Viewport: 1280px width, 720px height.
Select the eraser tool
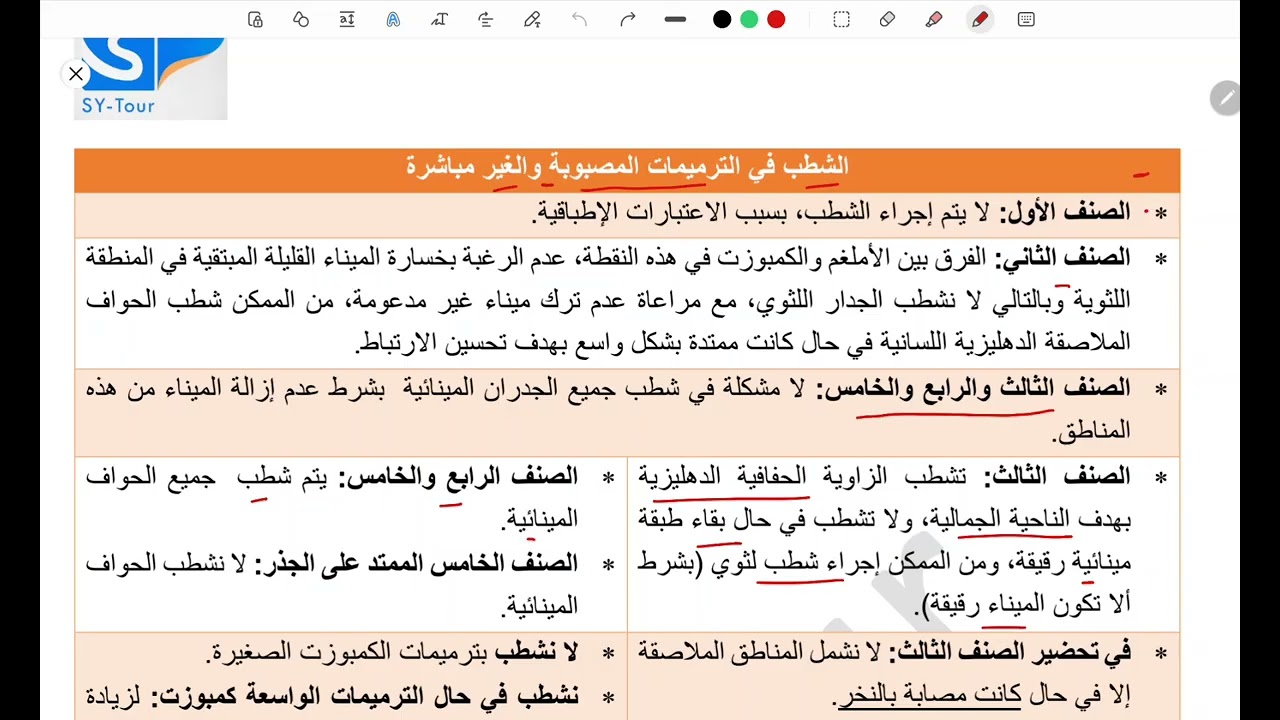coord(887,19)
